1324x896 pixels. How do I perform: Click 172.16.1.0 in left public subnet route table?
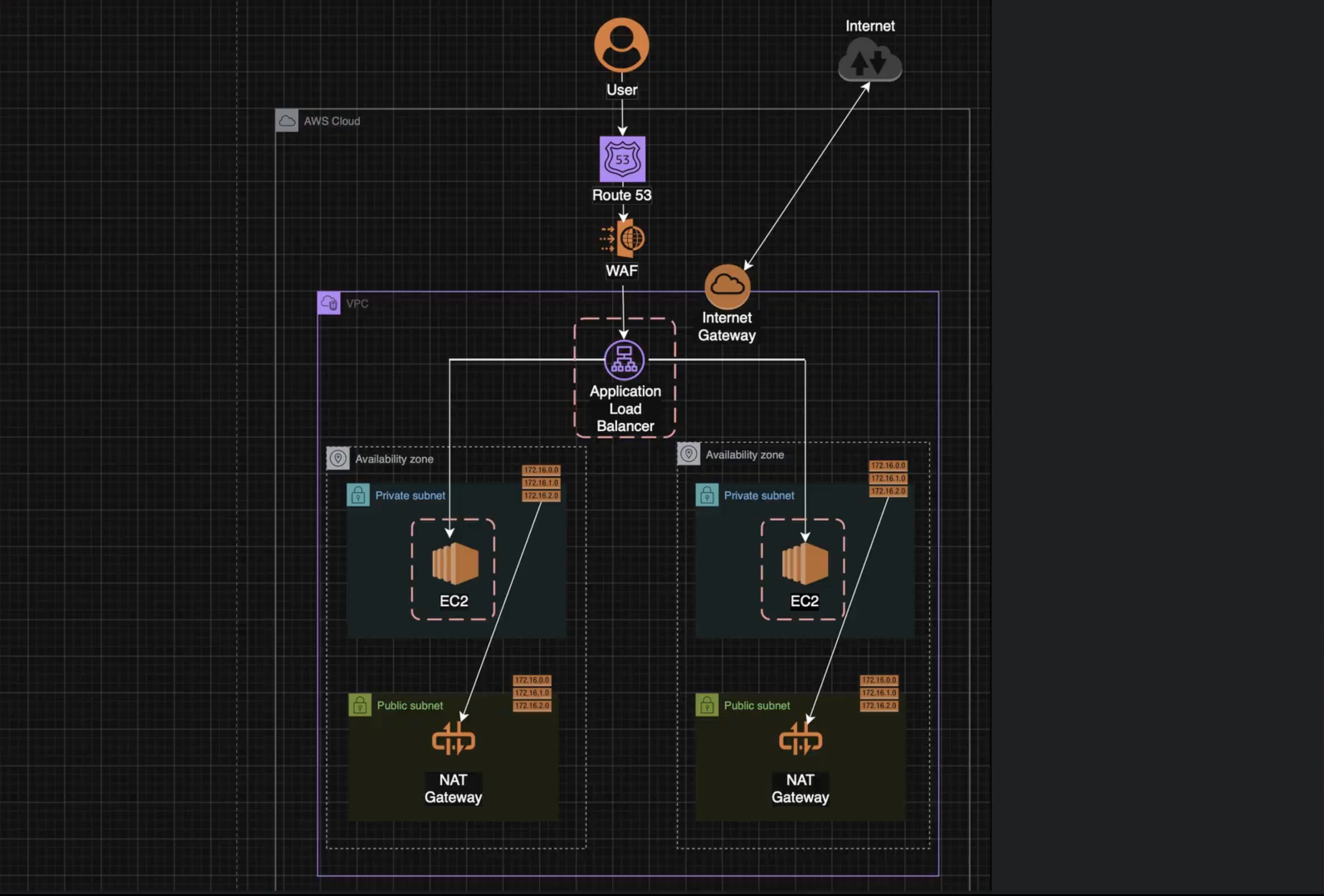coord(532,693)
